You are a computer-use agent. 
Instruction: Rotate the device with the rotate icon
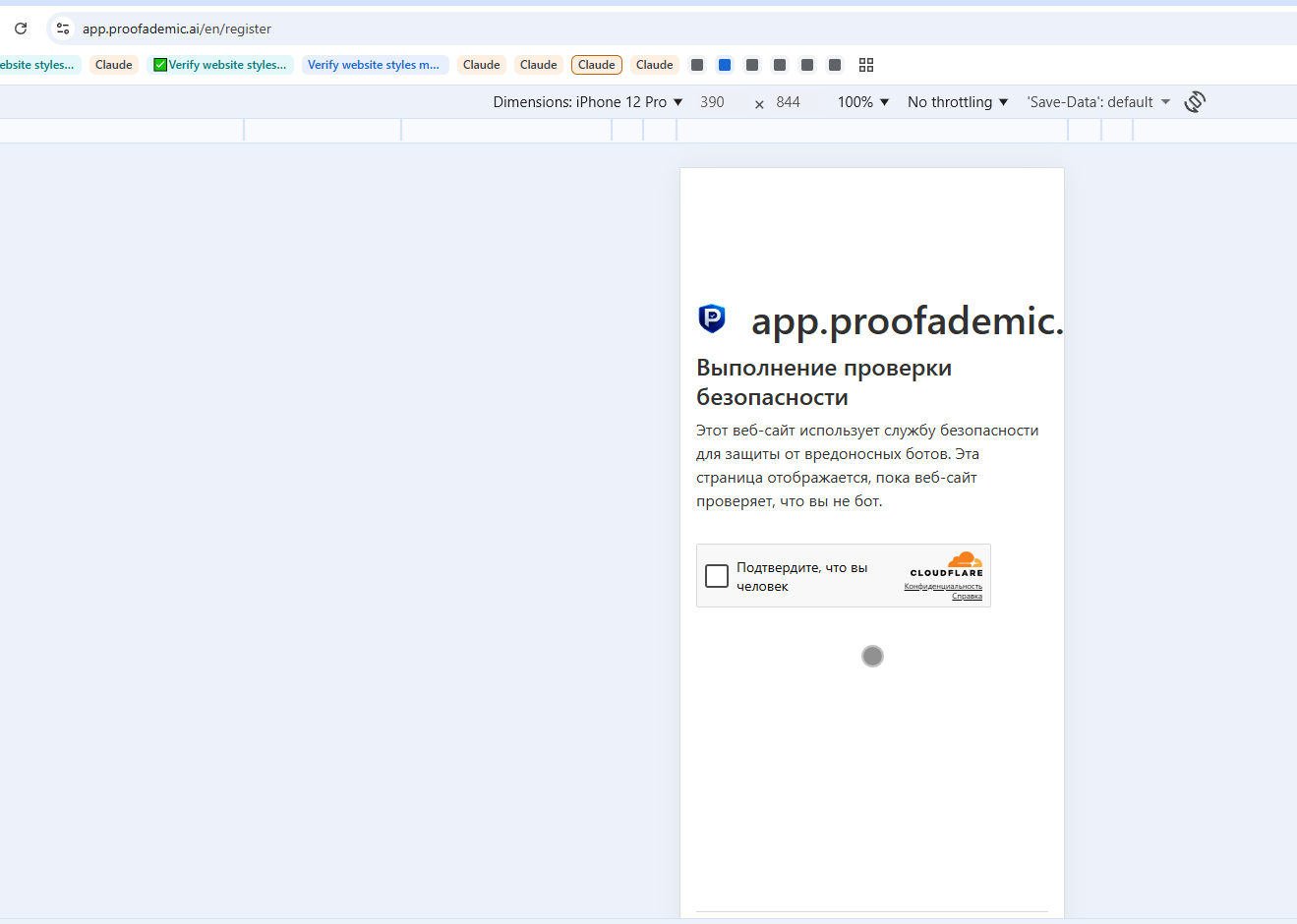tap(1195, 102)
